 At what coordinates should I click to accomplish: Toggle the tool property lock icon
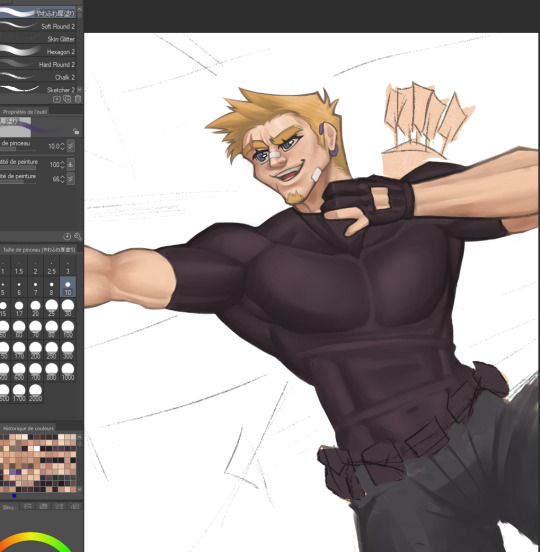point(76,132)
